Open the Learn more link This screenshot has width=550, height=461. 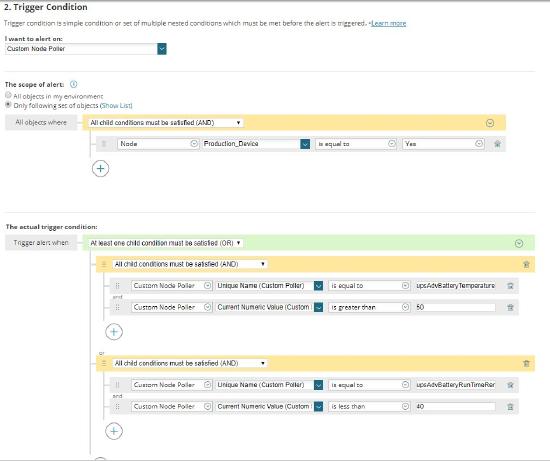click(x=389, y=24)
